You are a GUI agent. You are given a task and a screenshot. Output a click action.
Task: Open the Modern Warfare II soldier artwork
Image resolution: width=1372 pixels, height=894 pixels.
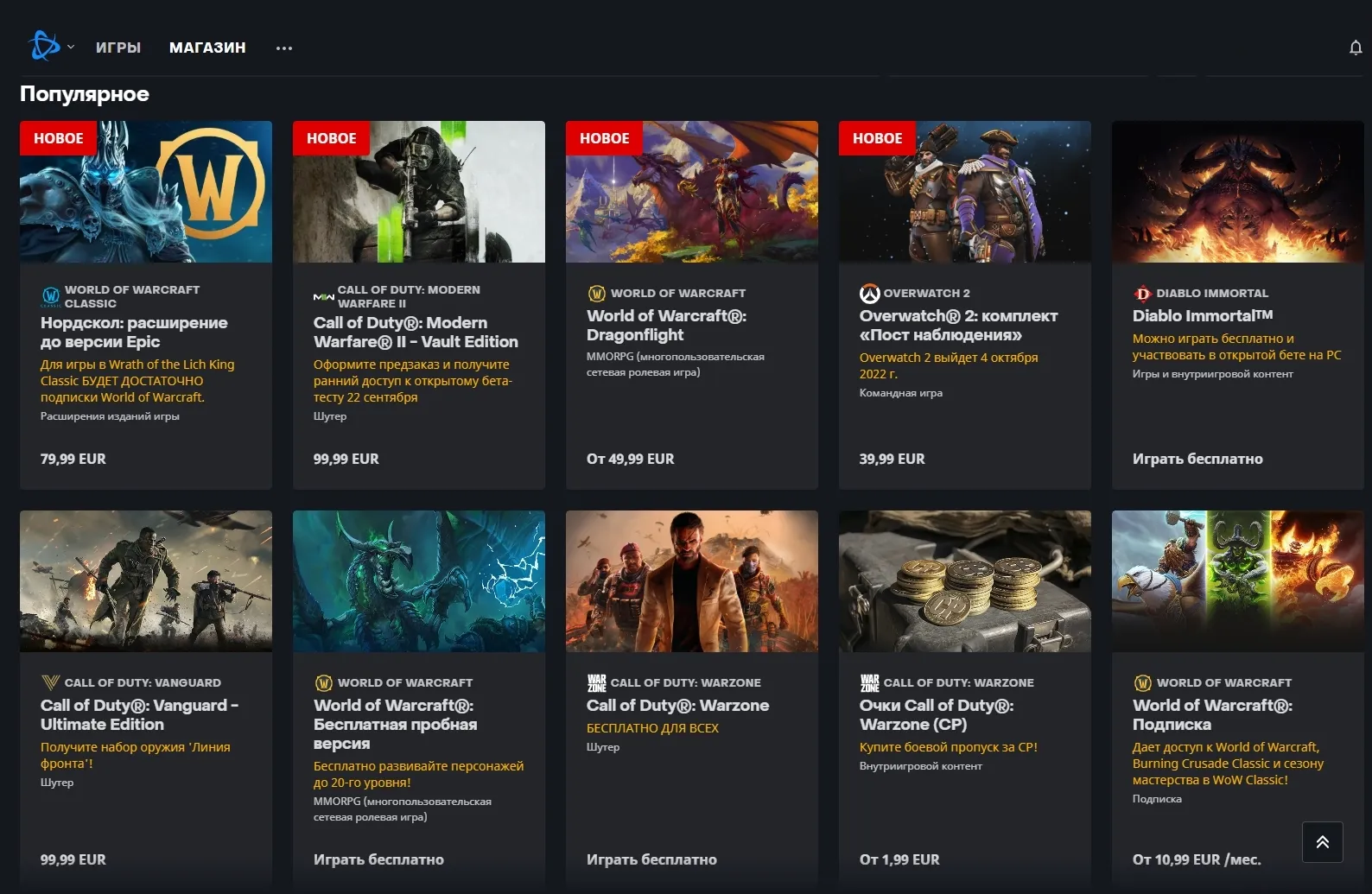(419, 192)
